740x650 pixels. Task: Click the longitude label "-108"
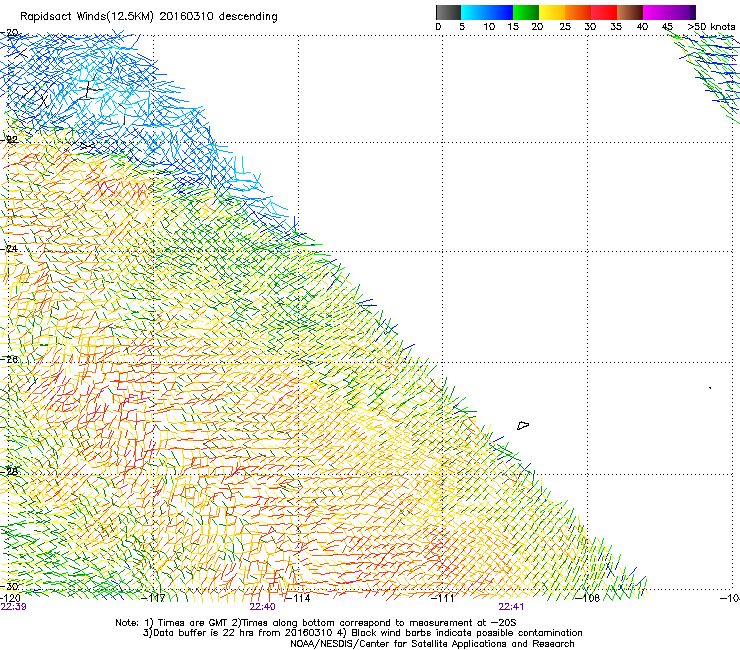click(x=588, y=598)
